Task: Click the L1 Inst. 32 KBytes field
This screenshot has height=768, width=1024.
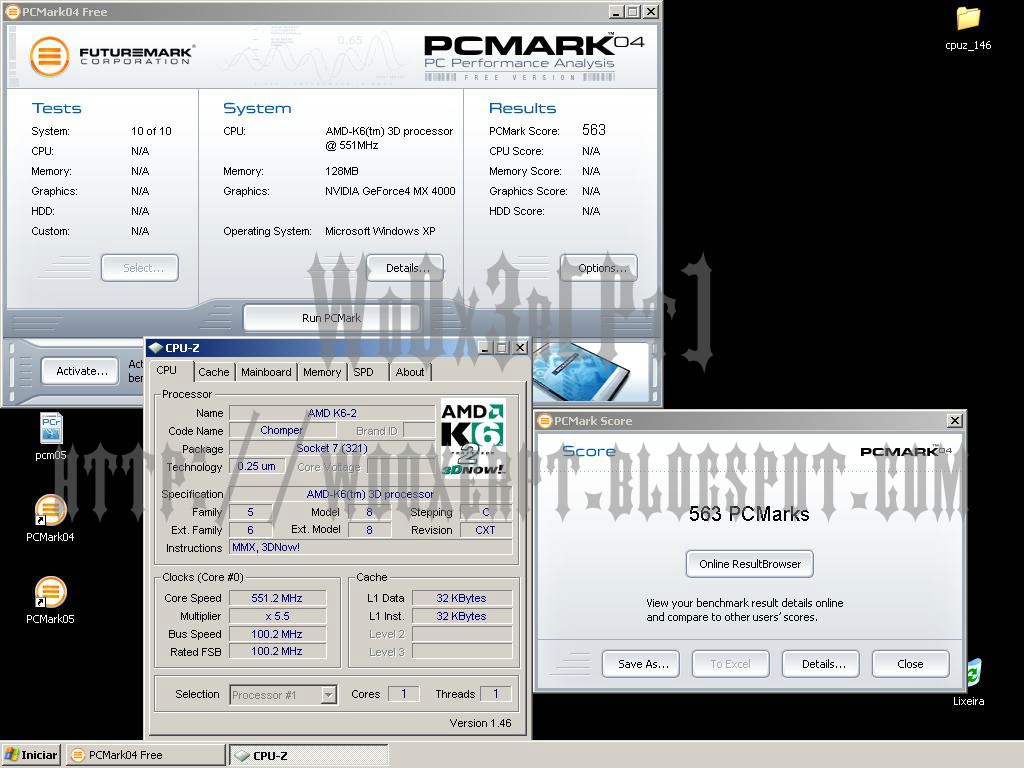Action: pos(462,616)
